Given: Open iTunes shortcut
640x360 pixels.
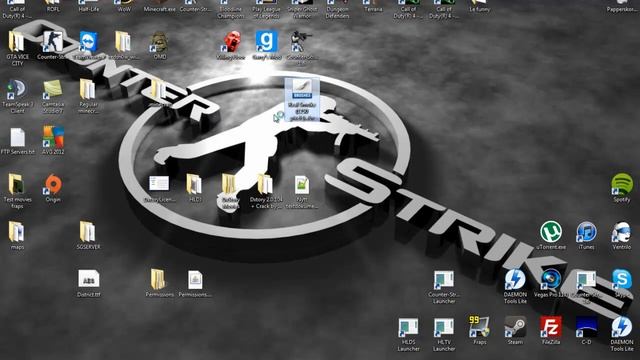Looking at the screenshot, I should [x=586, y=232].
